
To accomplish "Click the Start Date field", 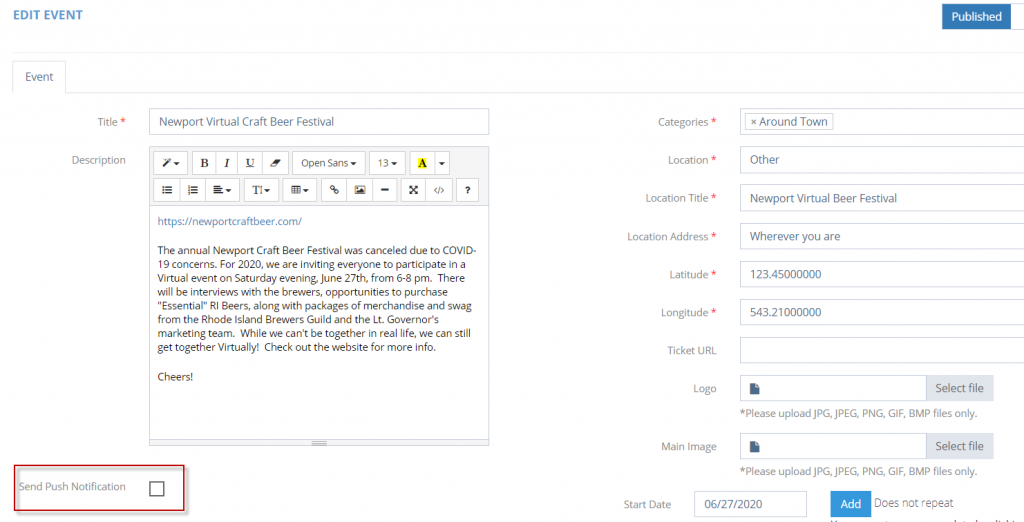I will click(750, 504).
